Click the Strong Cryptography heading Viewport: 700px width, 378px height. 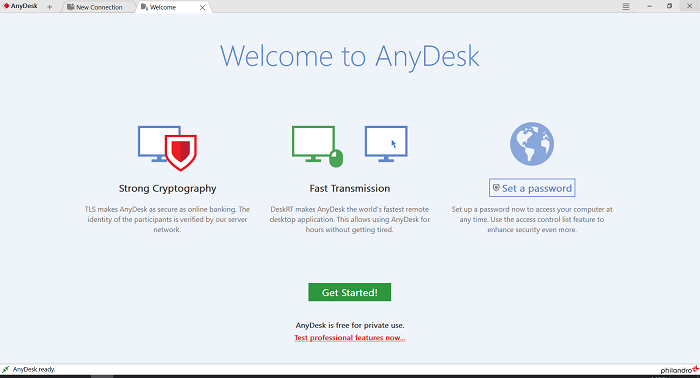click(x=167, y=188)
